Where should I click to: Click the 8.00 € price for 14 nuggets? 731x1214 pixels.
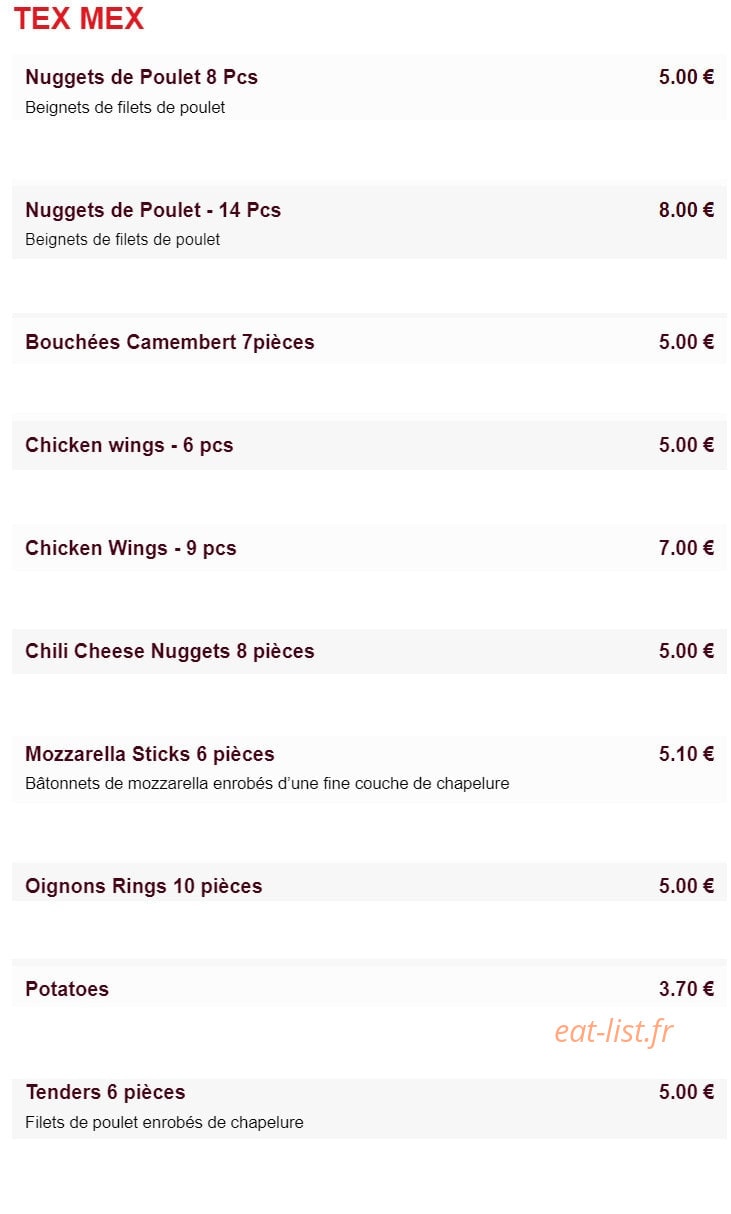[686, 210]
